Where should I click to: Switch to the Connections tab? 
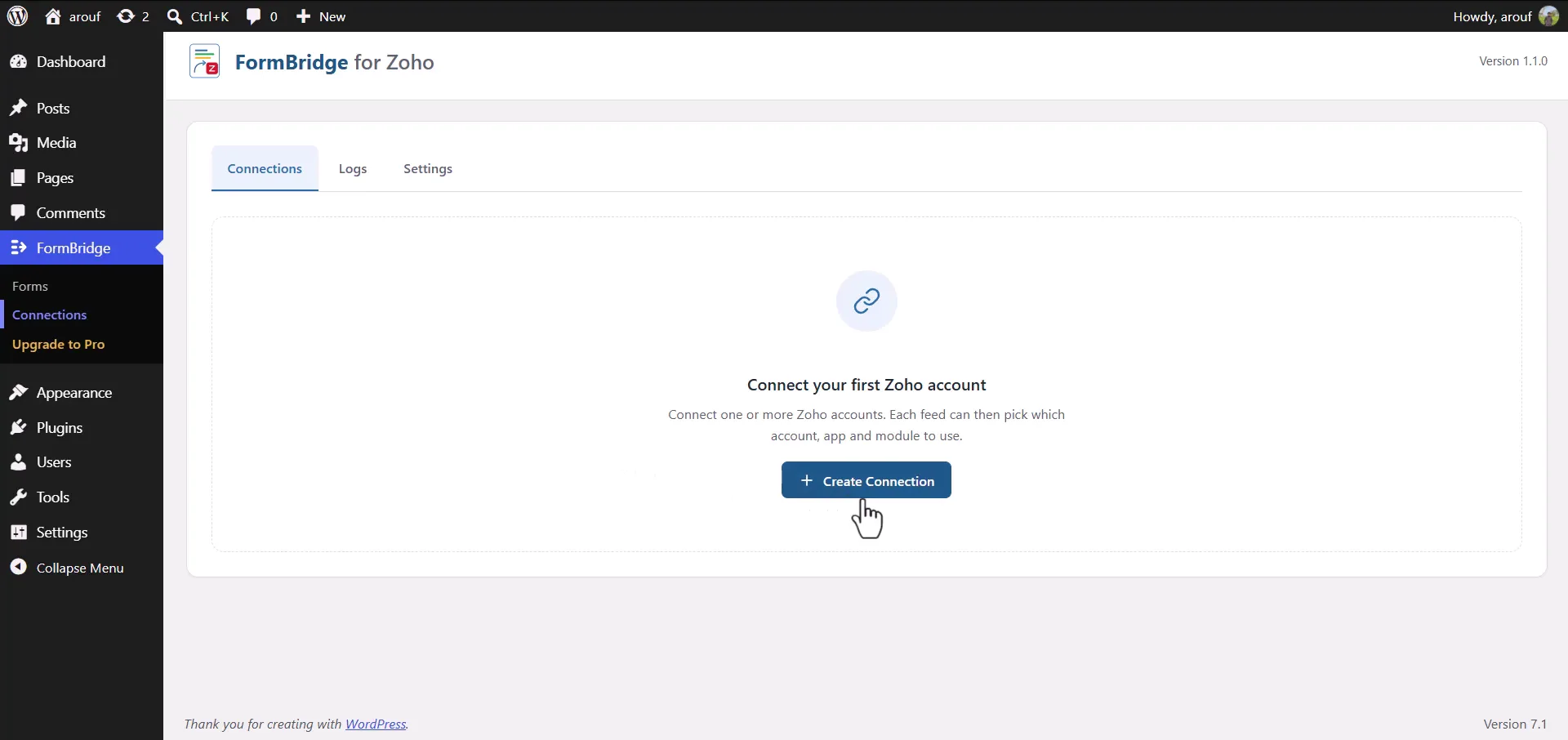(265, 168)
